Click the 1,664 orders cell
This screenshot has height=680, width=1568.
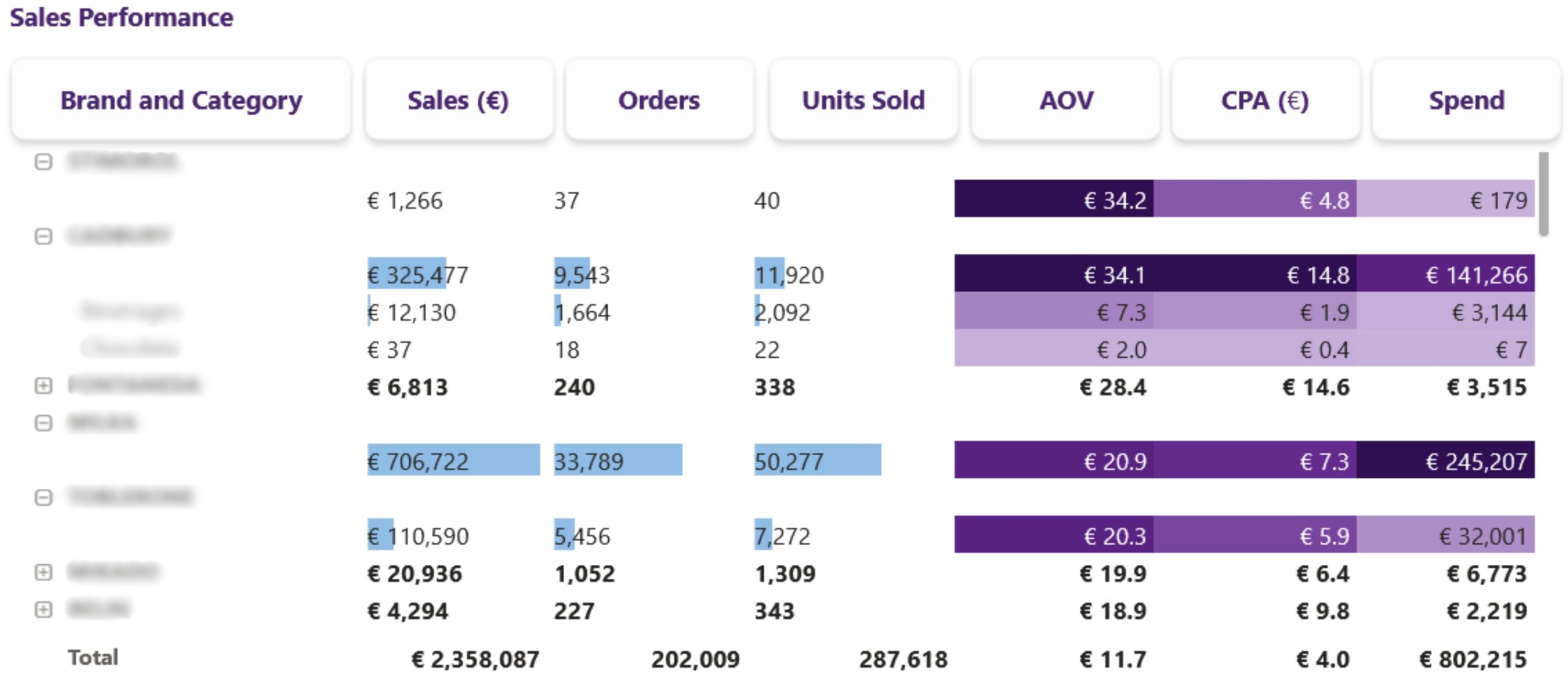tap(582, 312)
